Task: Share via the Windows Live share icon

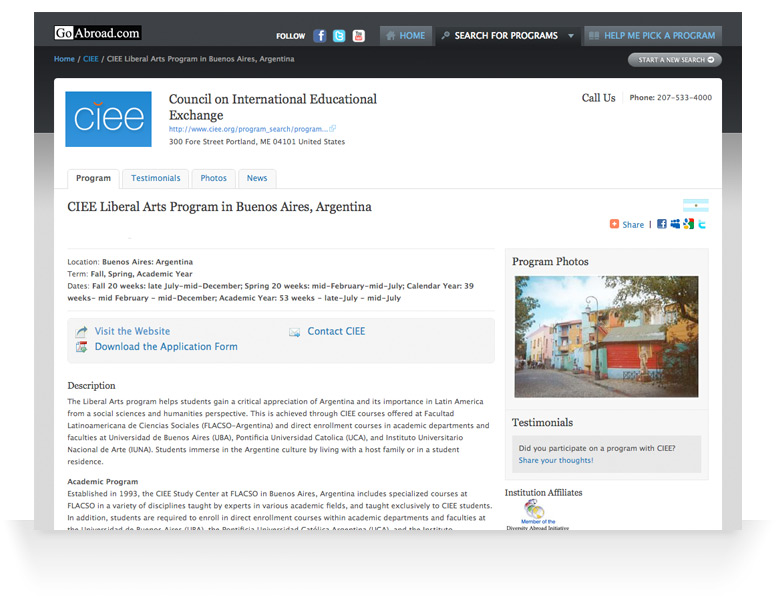Action: 675,224
